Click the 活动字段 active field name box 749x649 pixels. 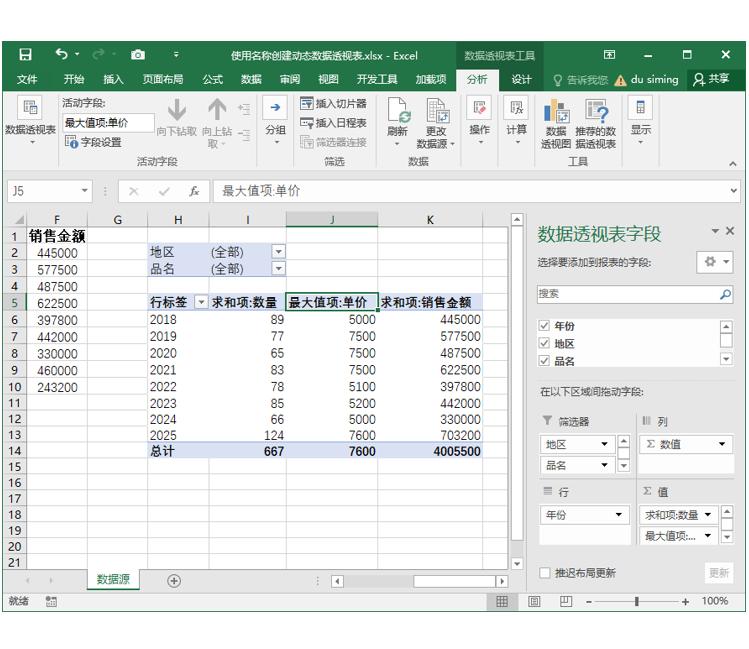(108, 123)
